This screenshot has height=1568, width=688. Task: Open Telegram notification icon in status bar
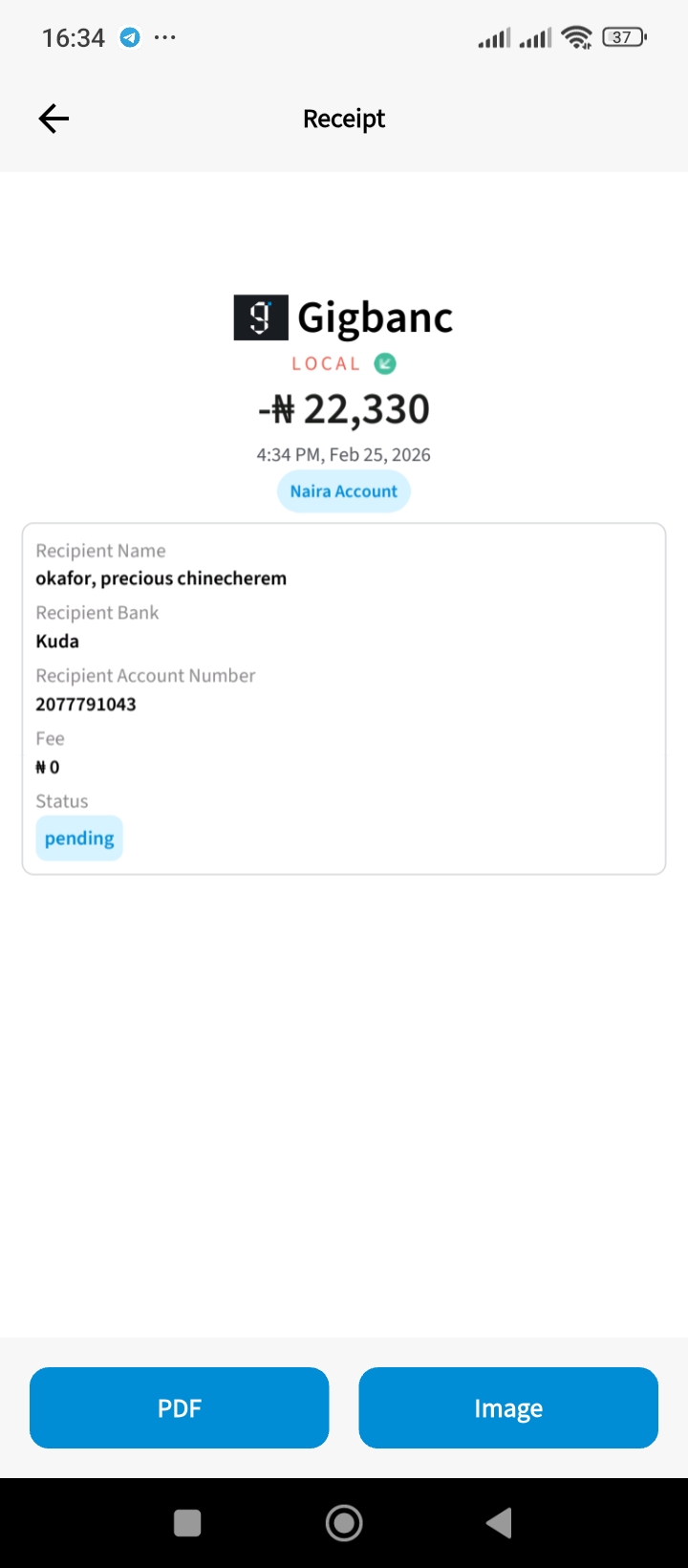pos(130,37)
